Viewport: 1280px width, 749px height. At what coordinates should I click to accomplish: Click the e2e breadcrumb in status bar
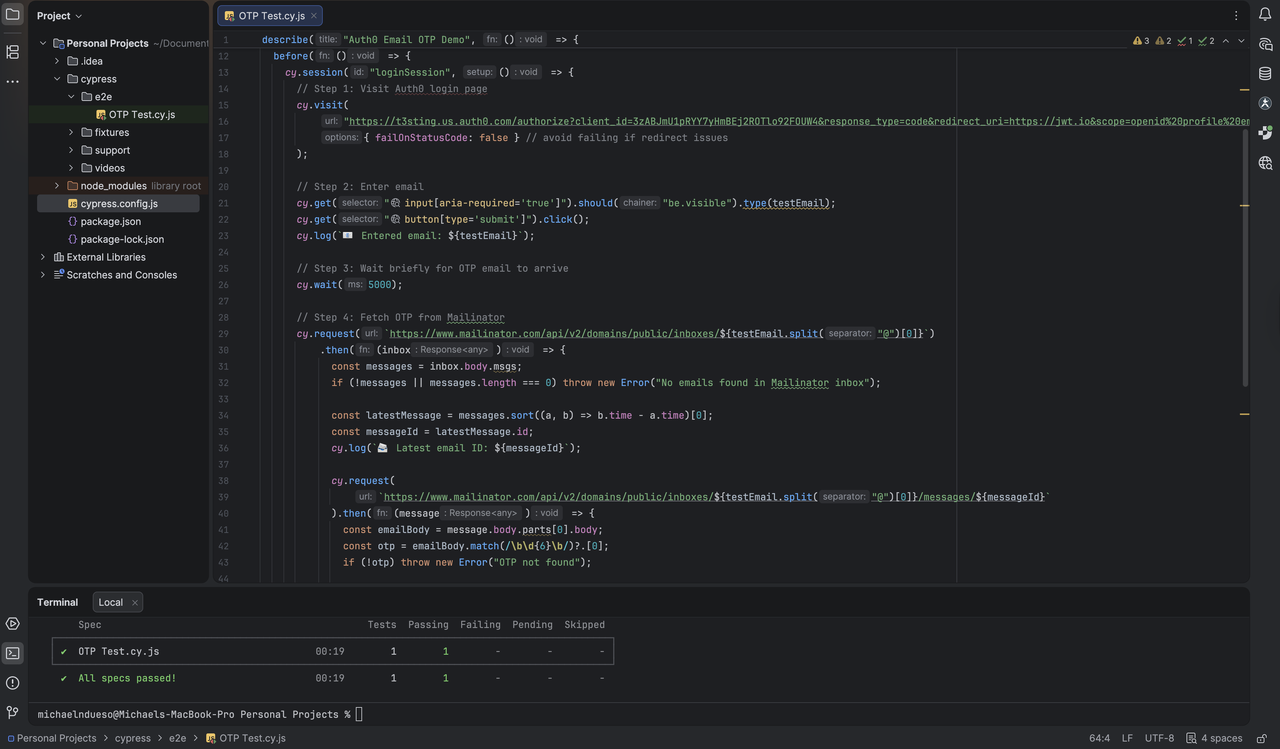177,738
